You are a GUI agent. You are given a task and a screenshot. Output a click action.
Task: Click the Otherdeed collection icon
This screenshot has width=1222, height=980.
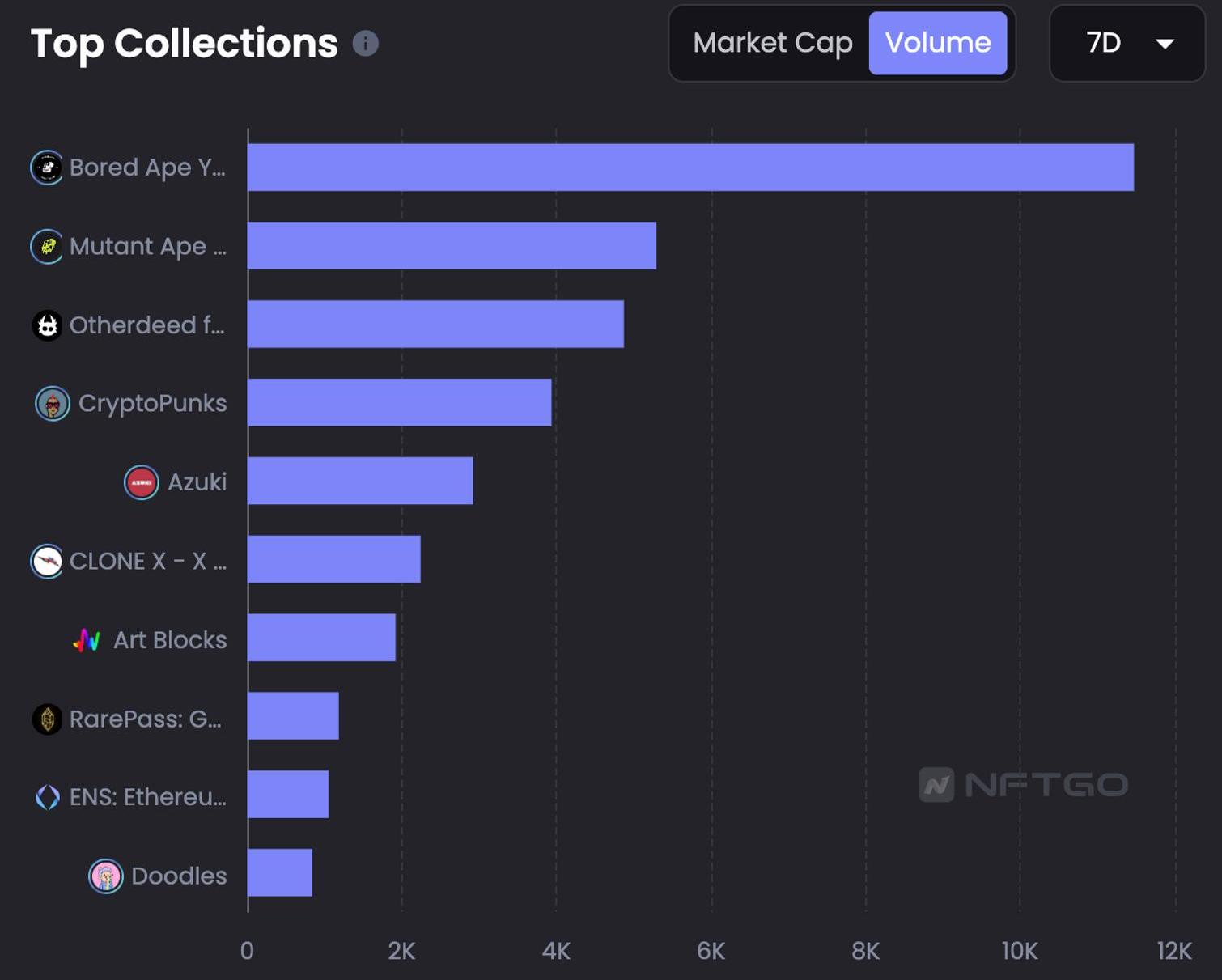click(47, 325)
